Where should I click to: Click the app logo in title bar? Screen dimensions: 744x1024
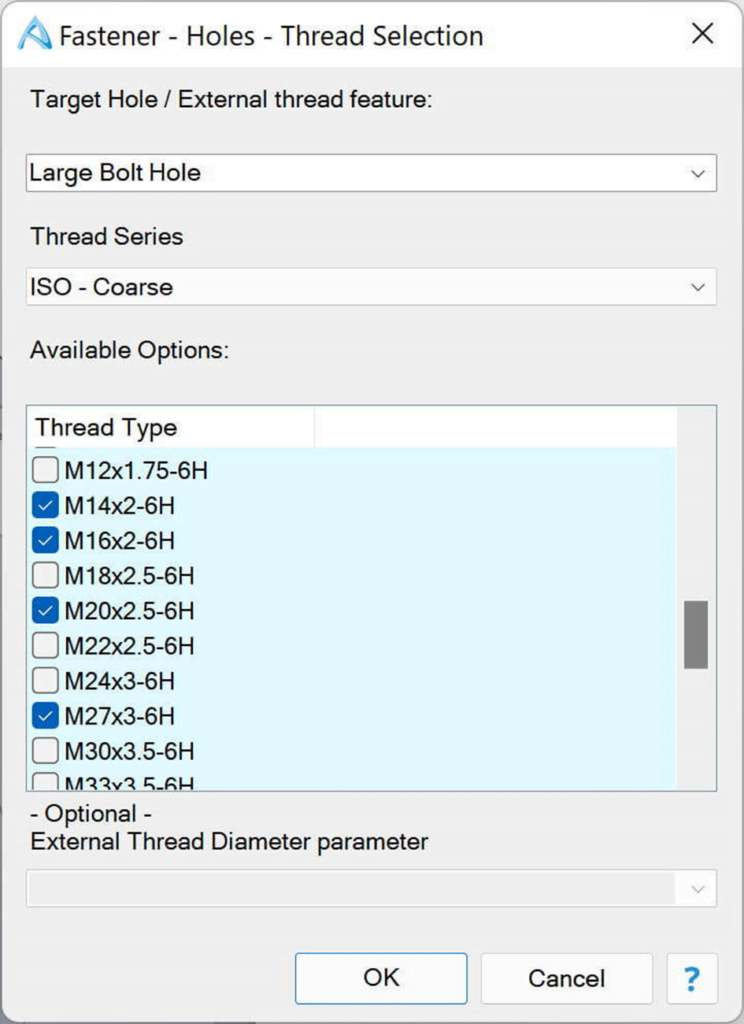coord(35,36)
